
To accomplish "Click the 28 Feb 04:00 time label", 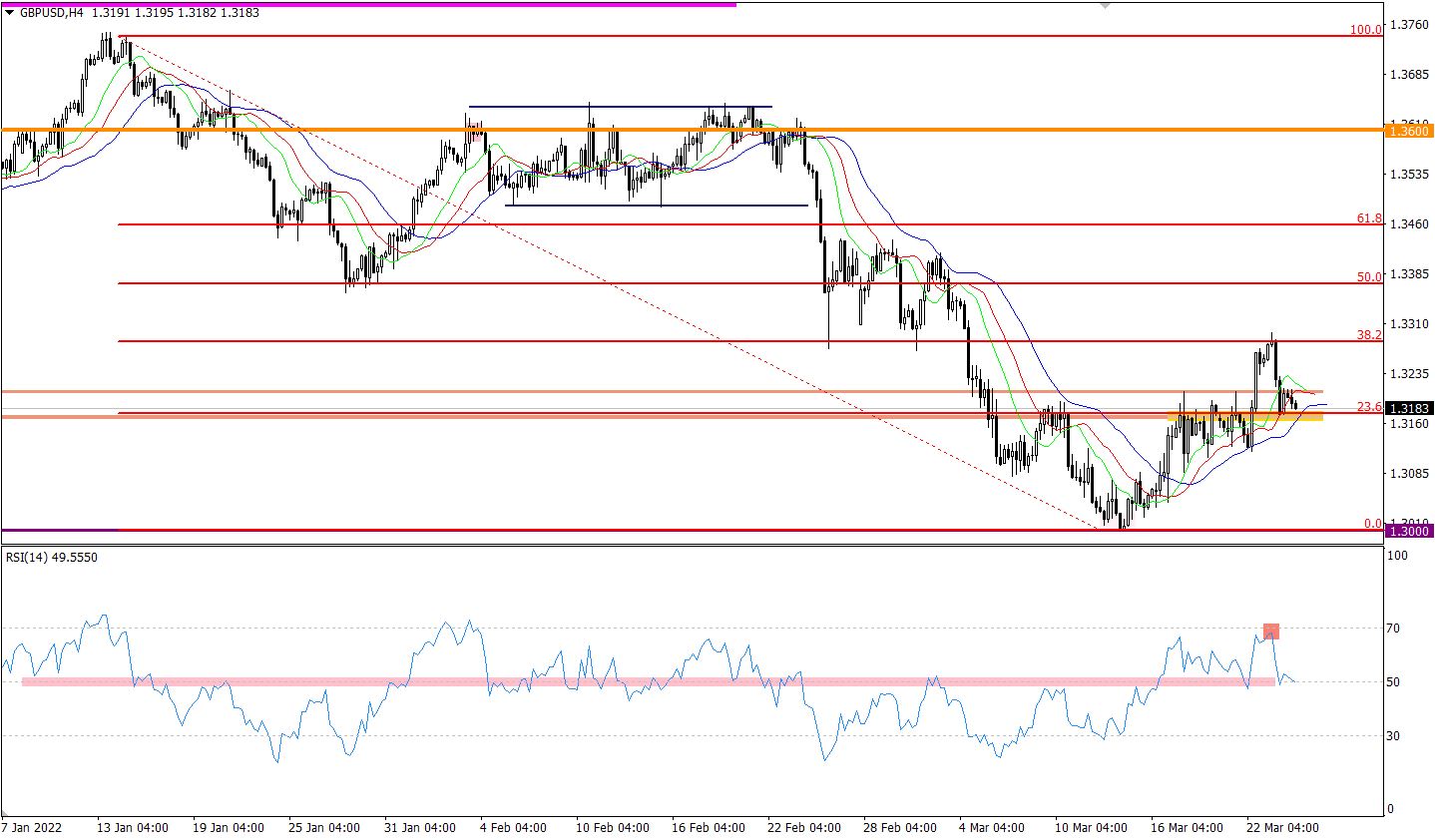I will pyautogui.click(x=901, y=829).
